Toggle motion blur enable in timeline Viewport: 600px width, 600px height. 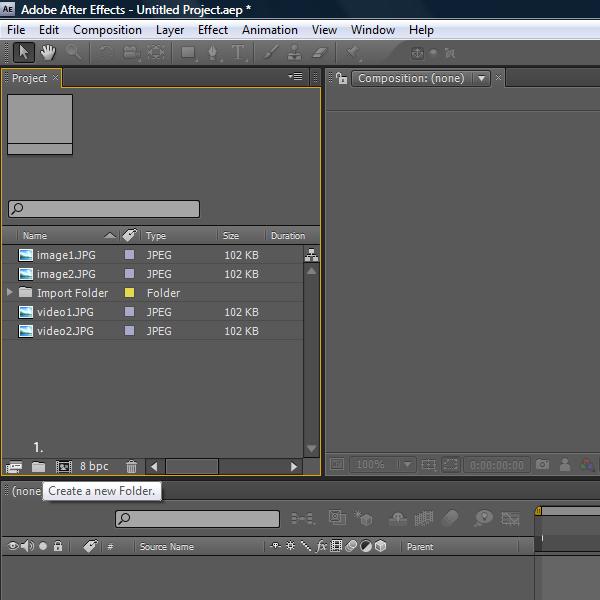(450, 518)
